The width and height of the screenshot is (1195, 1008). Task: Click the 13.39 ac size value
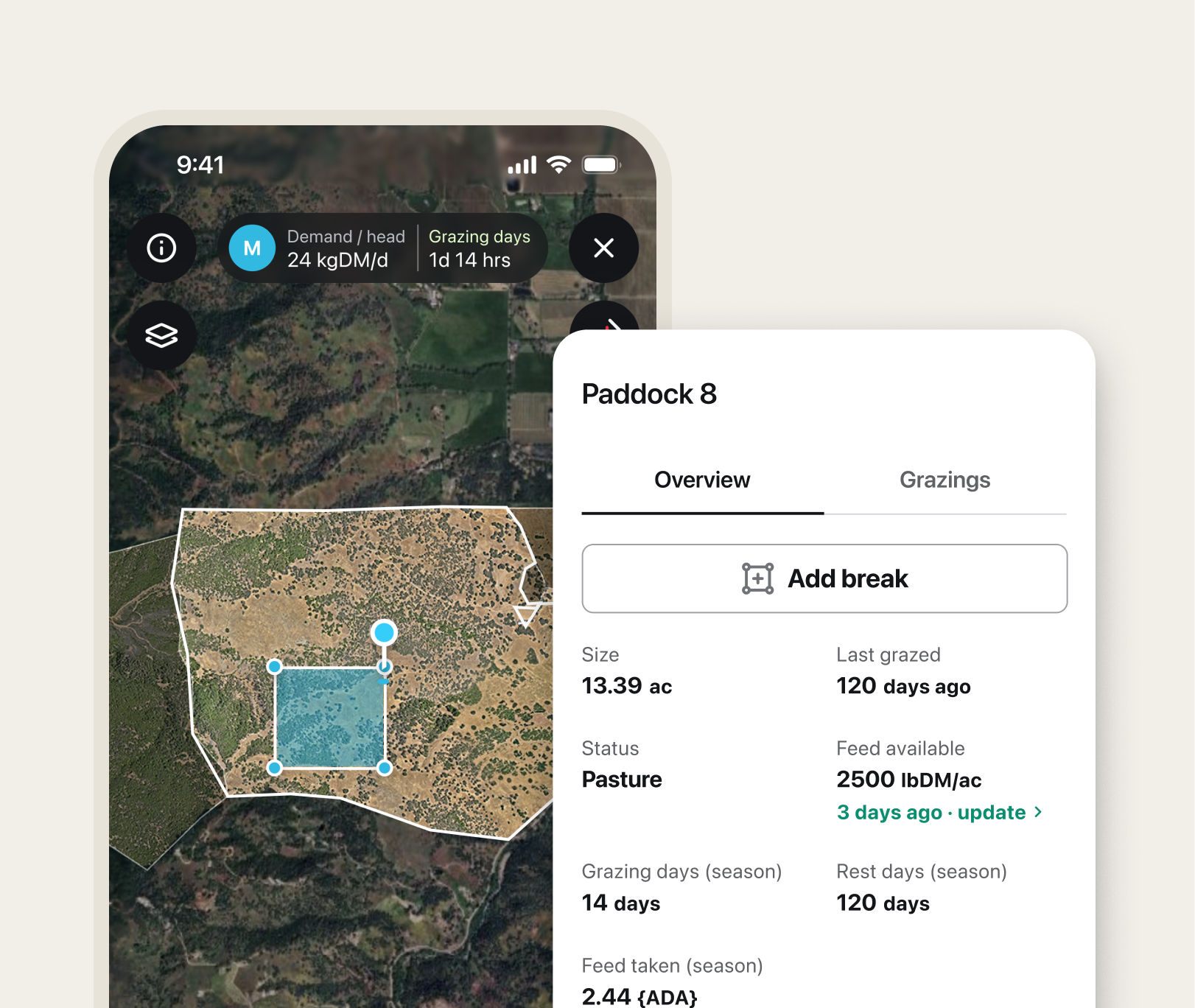click(x=627, y=686)
